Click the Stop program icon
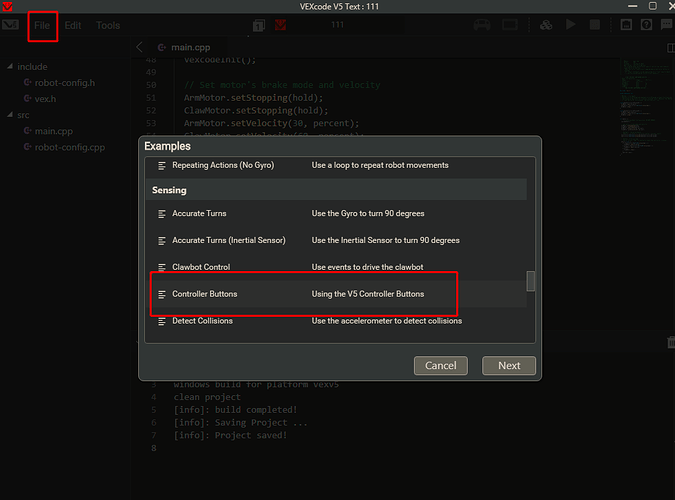Image resolution: width=675 pixels, height=500 pixels. [x=594, y=25]
